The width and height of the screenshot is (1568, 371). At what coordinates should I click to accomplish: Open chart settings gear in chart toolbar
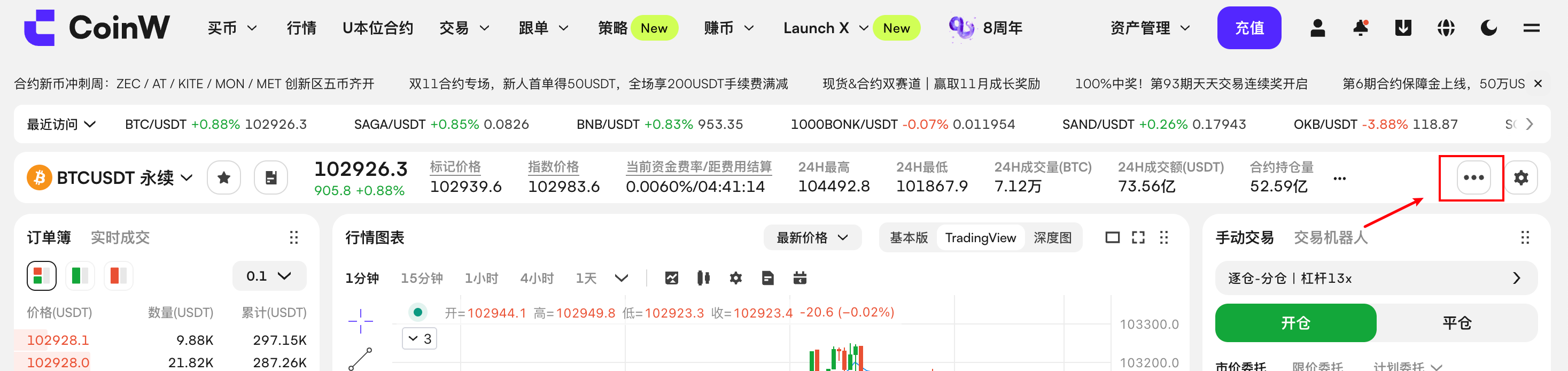point(735,279)
